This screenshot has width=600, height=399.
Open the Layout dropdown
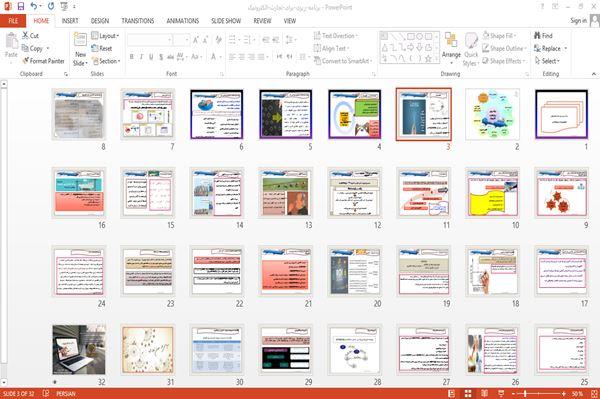click(105, 36)
